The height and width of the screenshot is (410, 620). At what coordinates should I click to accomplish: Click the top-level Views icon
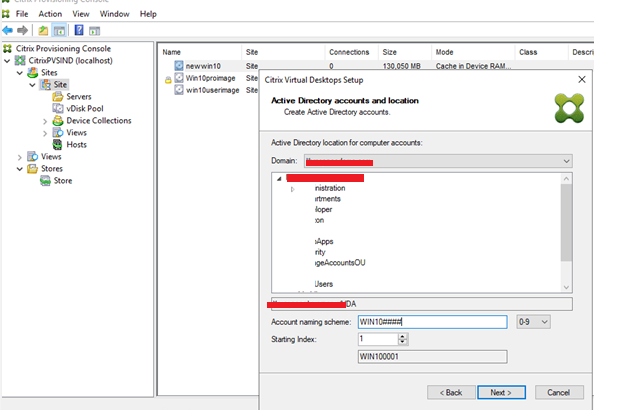click(32, 157)
